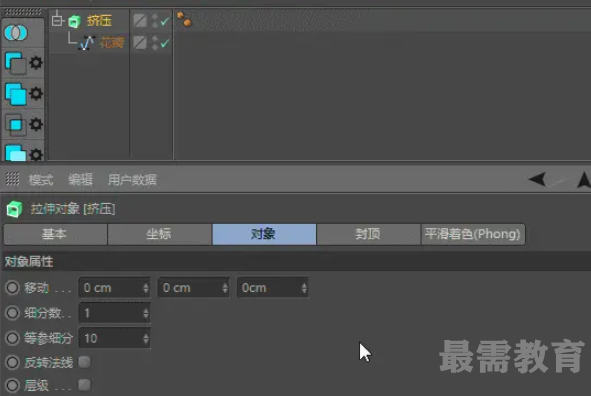Adjust the 细分数 spinner arrows
This screenshot has width=591, height=396.
(146, 313)
